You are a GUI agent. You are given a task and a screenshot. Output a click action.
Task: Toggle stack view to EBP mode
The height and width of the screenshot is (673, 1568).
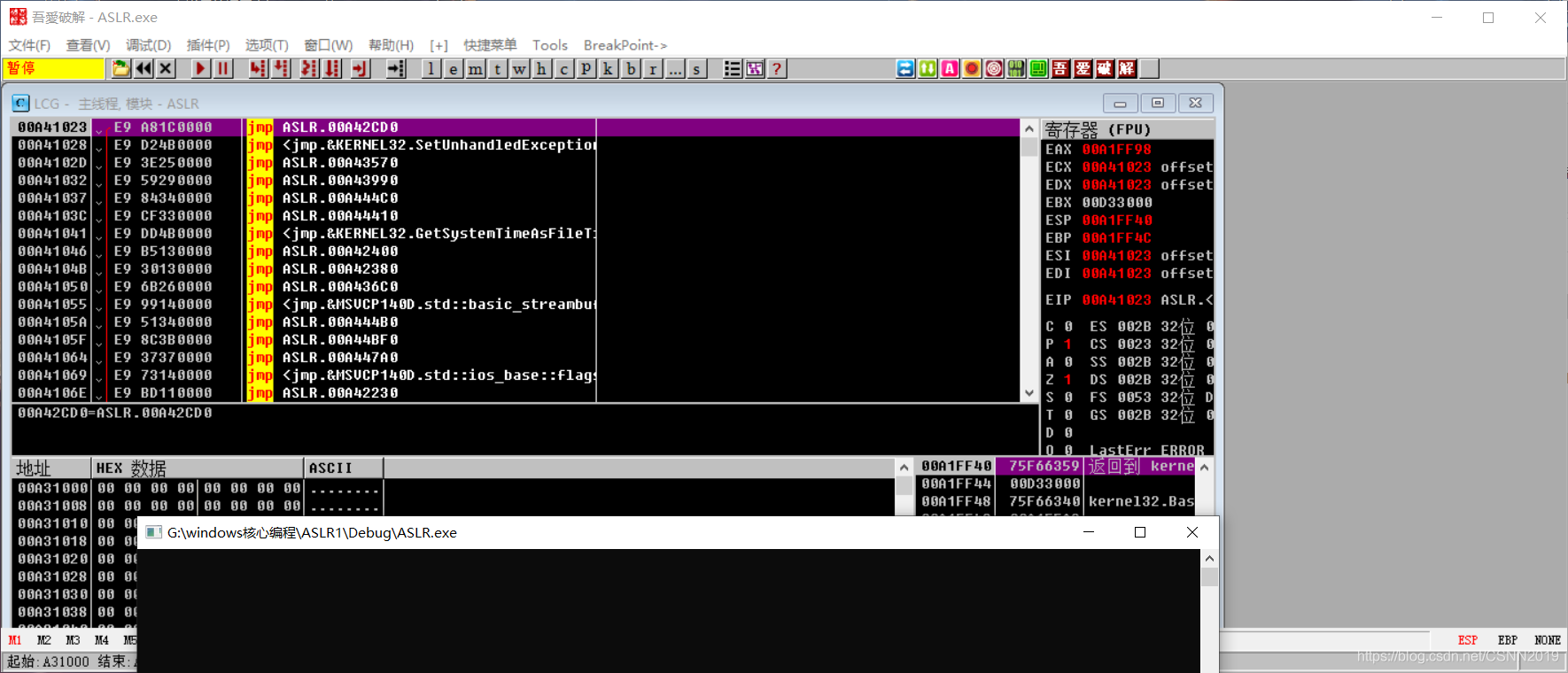(x=1508, y=640)
